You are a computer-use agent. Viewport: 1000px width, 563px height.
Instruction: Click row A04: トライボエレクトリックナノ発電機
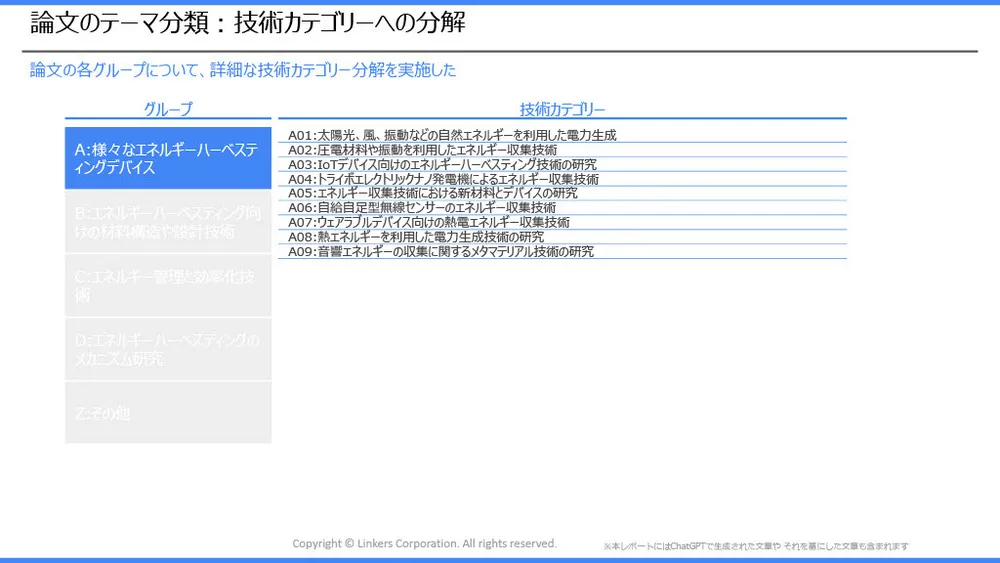(562, 179)
